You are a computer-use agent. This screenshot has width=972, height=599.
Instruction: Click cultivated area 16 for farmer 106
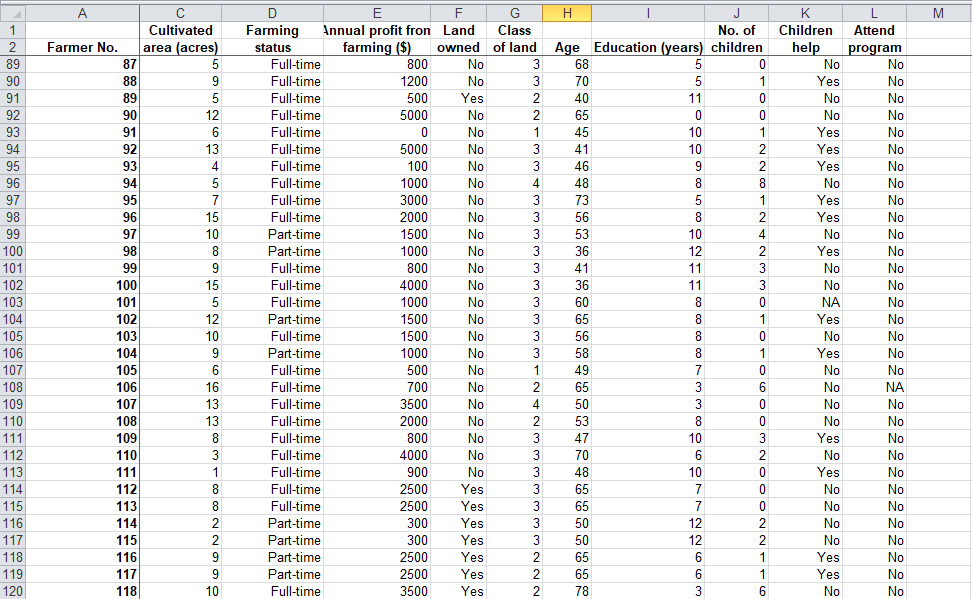pyautogui.click(x=180, y=387)
